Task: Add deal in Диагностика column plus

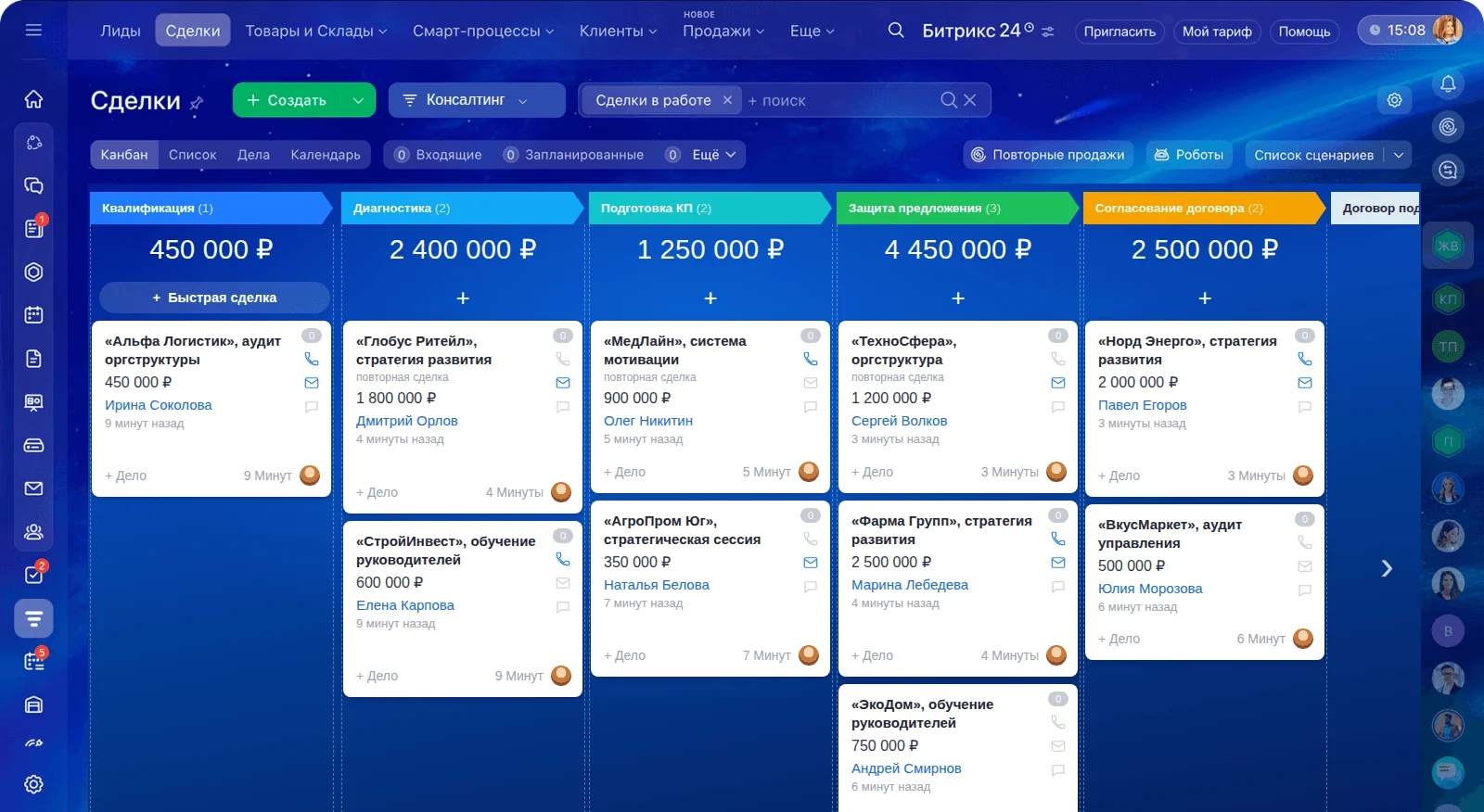Action: [x=463, y=298]
